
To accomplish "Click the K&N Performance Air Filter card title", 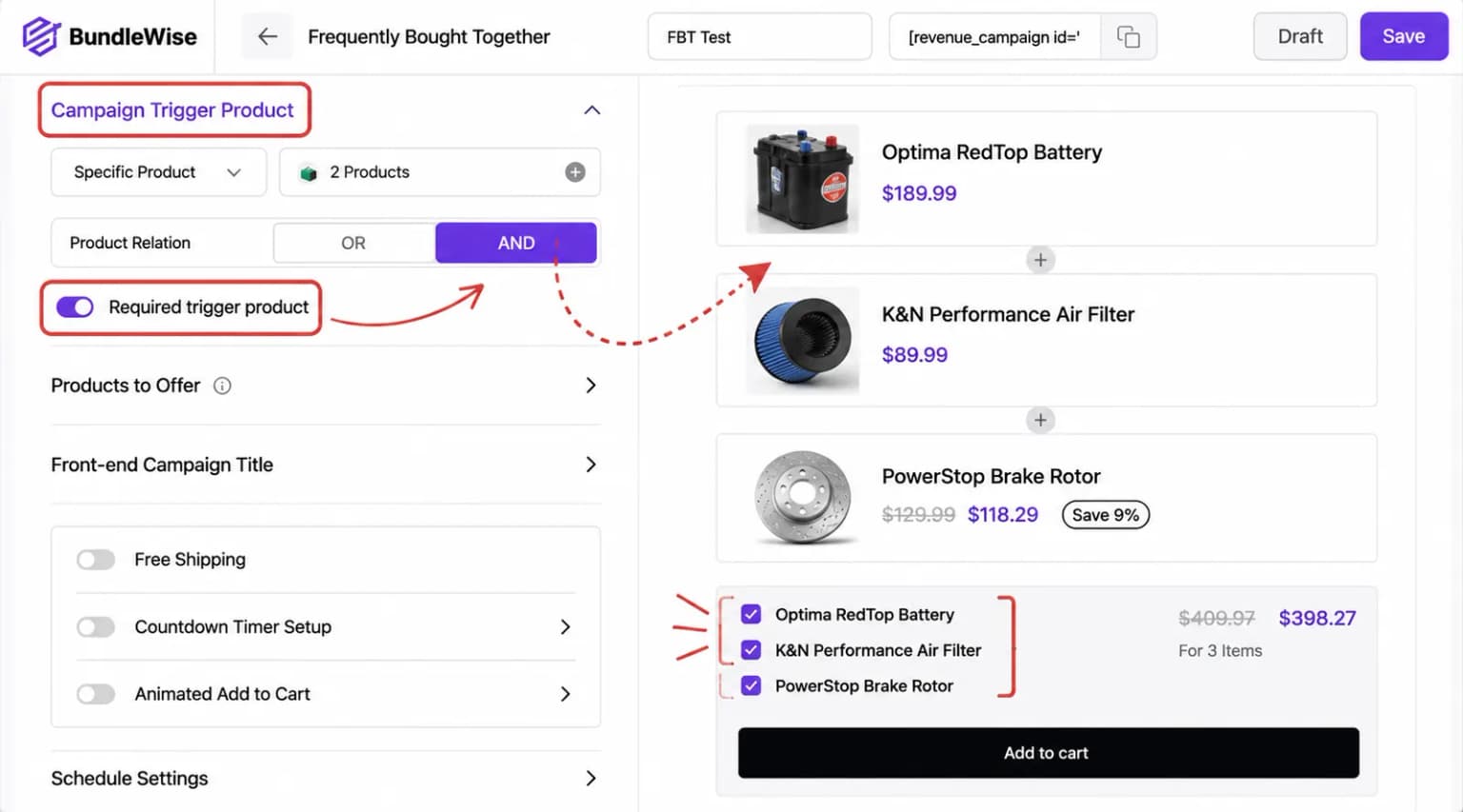I will (x=1008, y=314).
